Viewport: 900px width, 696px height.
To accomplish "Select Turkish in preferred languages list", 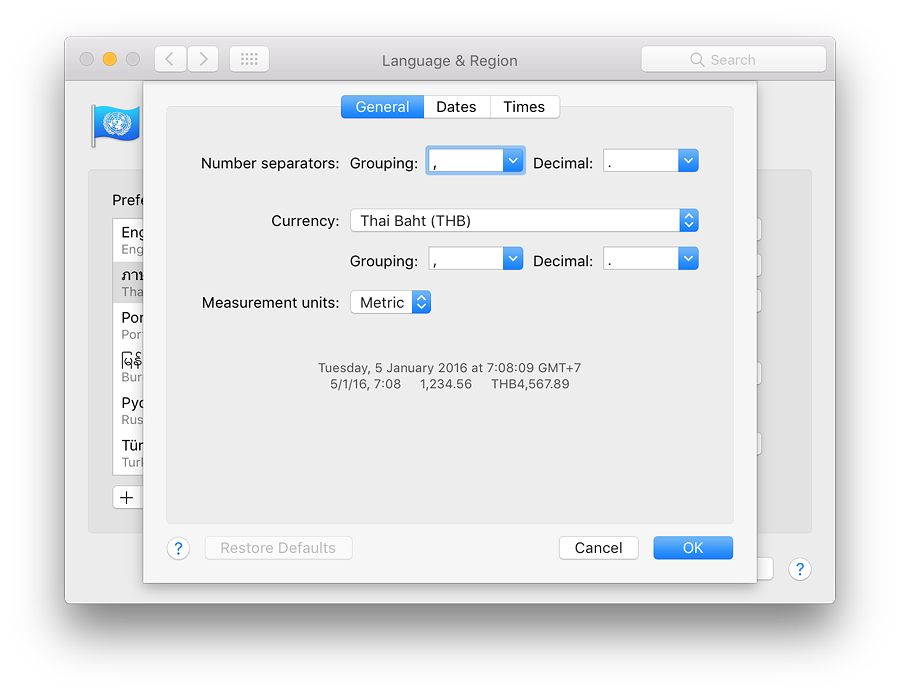I will pyautogui.click(x=128, y=453).
